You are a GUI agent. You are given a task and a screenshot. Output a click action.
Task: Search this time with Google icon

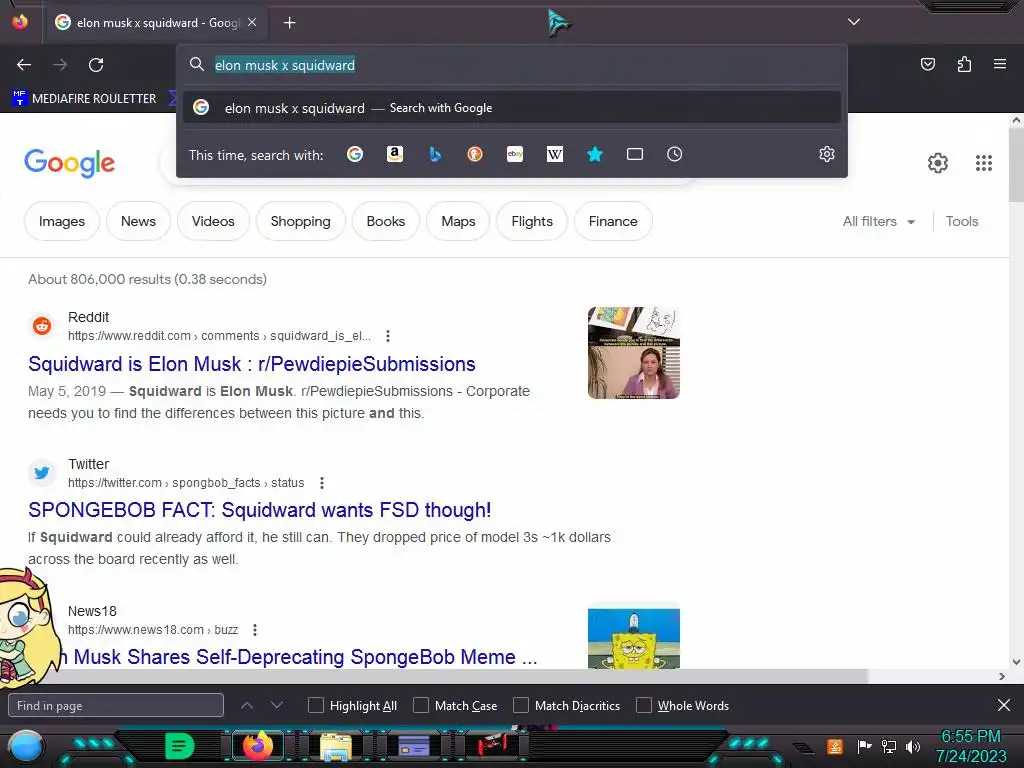(x=355, y=154)
